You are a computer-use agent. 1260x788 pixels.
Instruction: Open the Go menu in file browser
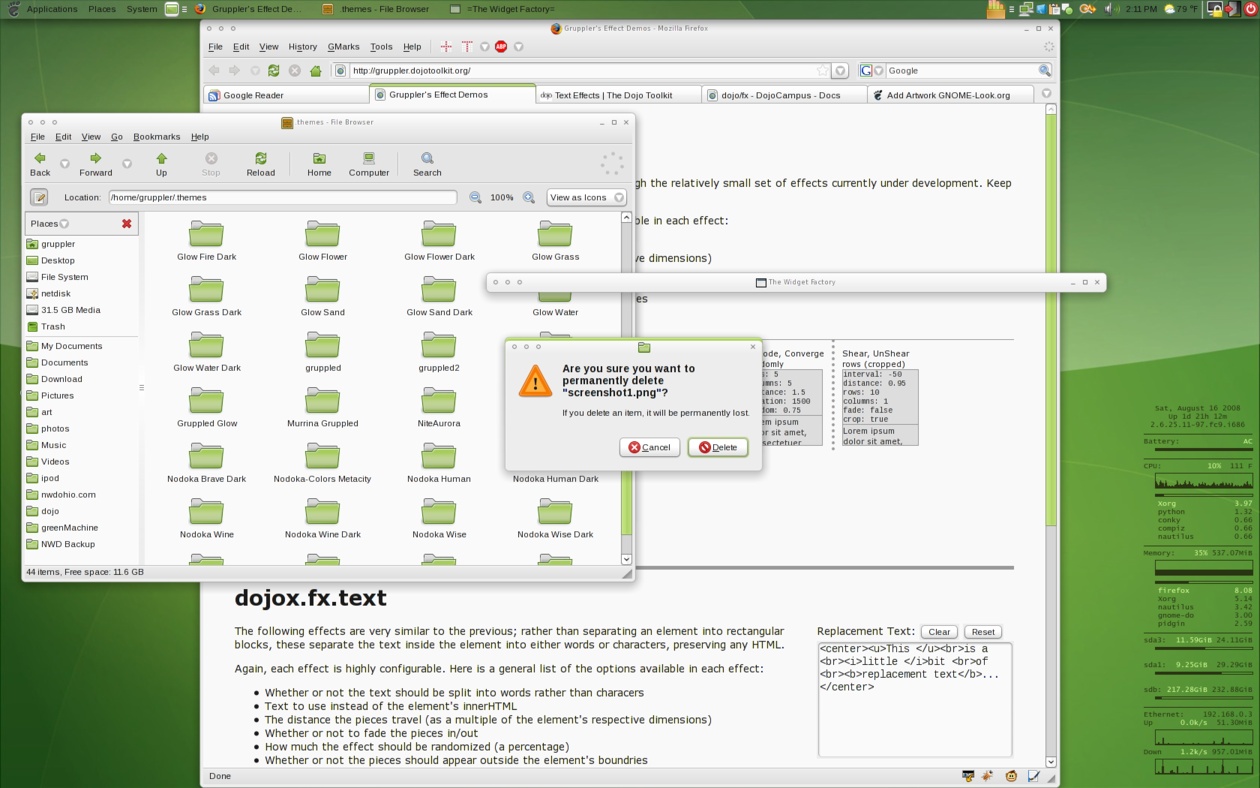coord(117,137)
